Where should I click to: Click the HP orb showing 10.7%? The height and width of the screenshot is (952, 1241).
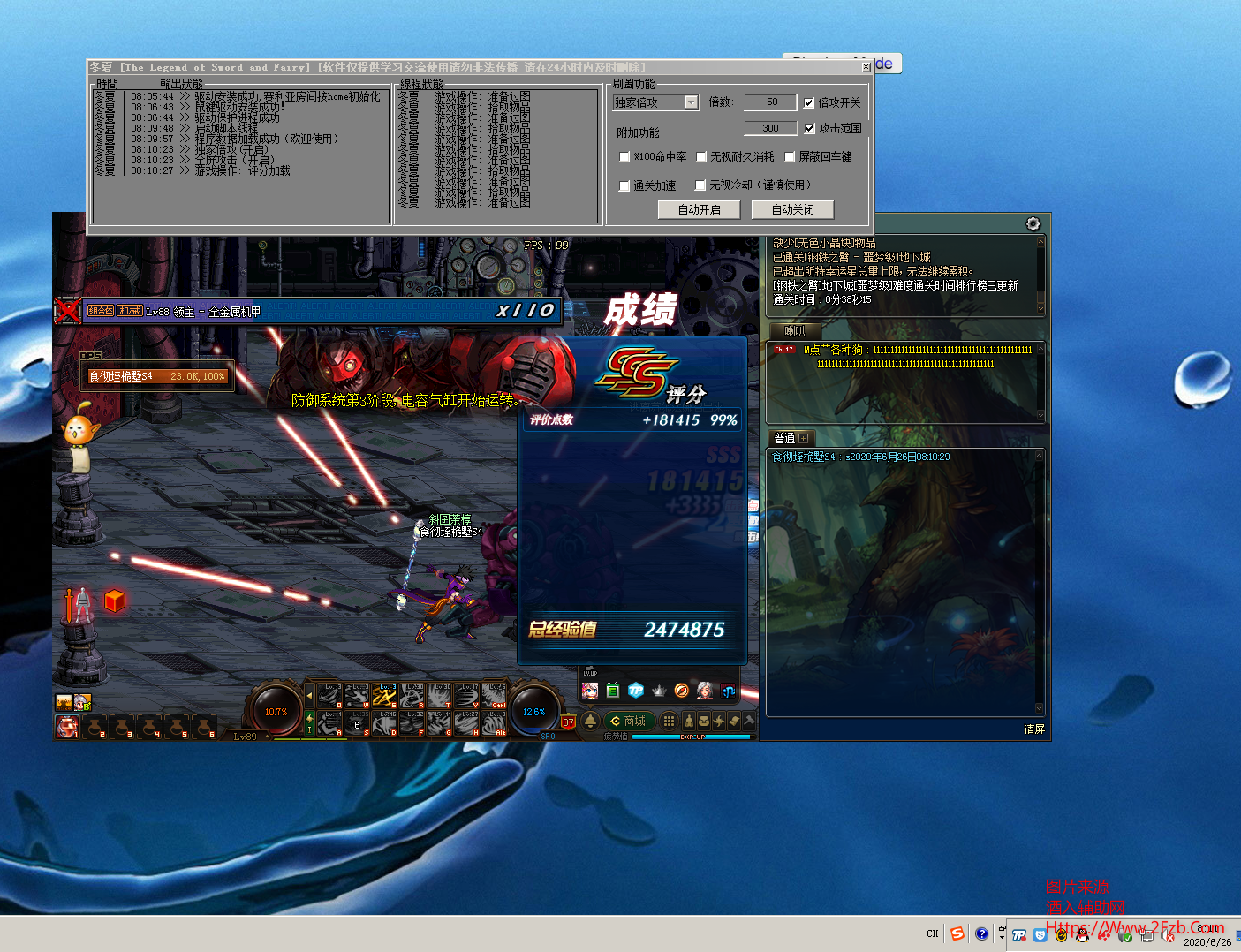276,711
